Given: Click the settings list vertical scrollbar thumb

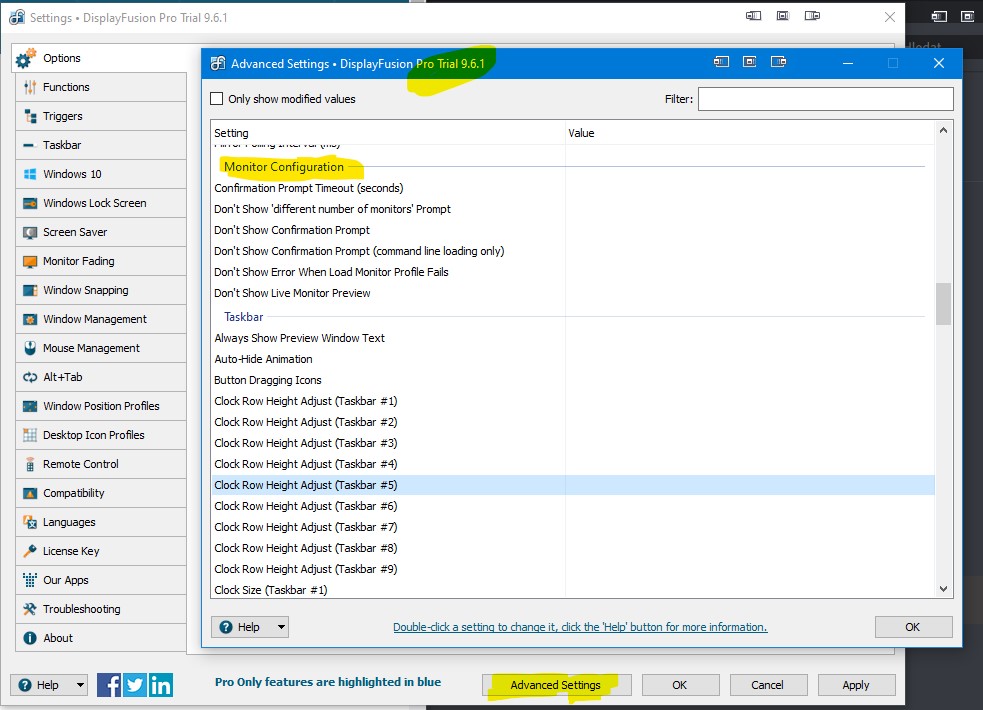Looking at the screenshot, I should tap(943, 304).
